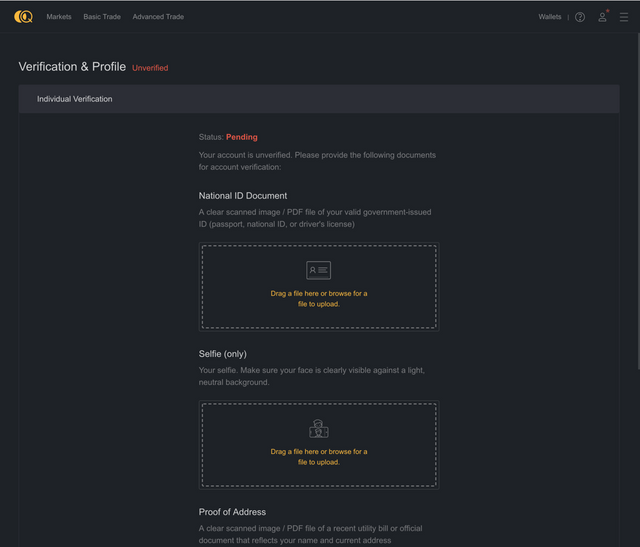This screenshot has width=640, height=547.
Task: Click the gold Q exchange logo
Action: [x=23, y=17]
